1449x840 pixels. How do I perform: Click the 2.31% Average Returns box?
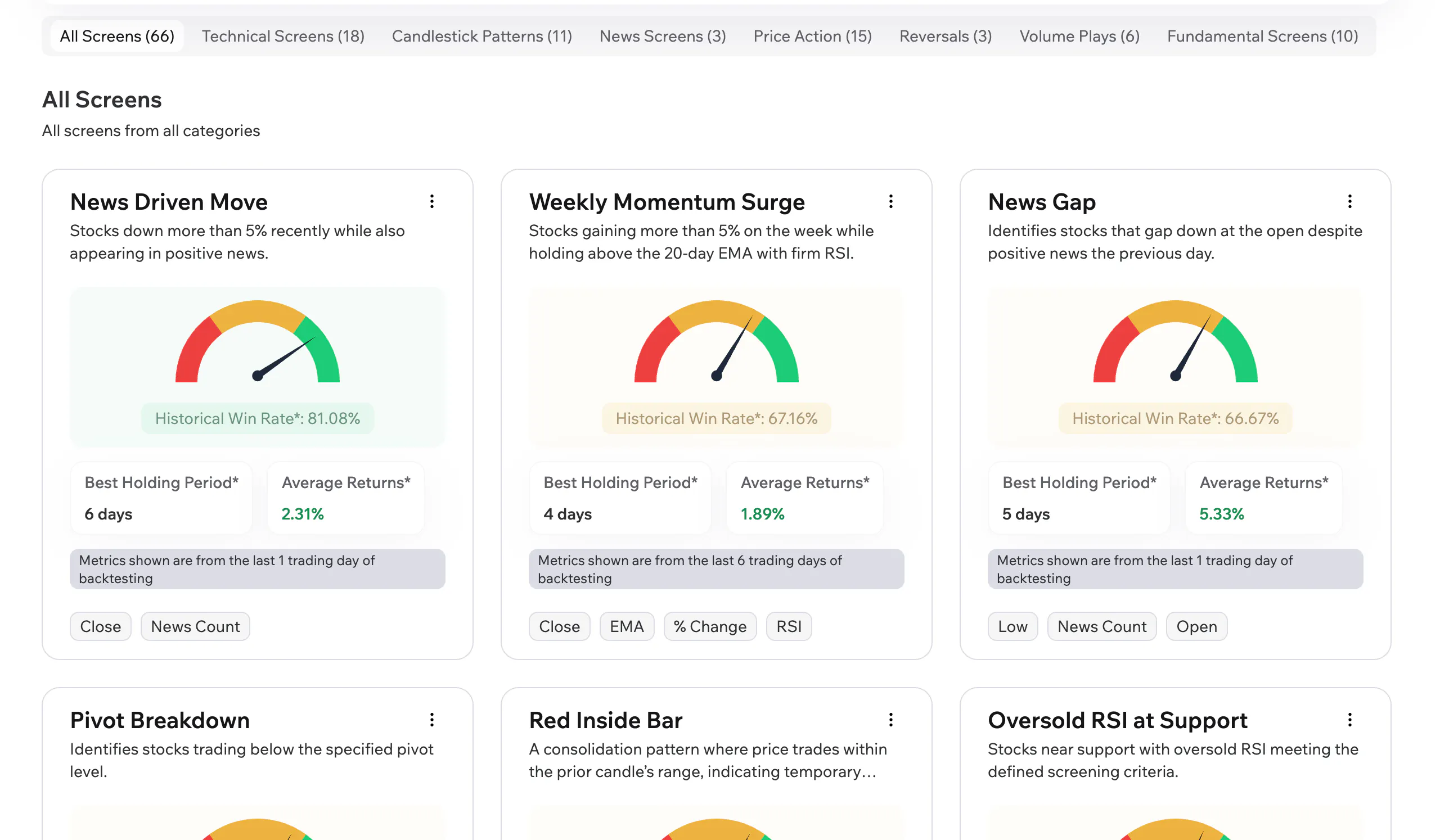point(346,498)
